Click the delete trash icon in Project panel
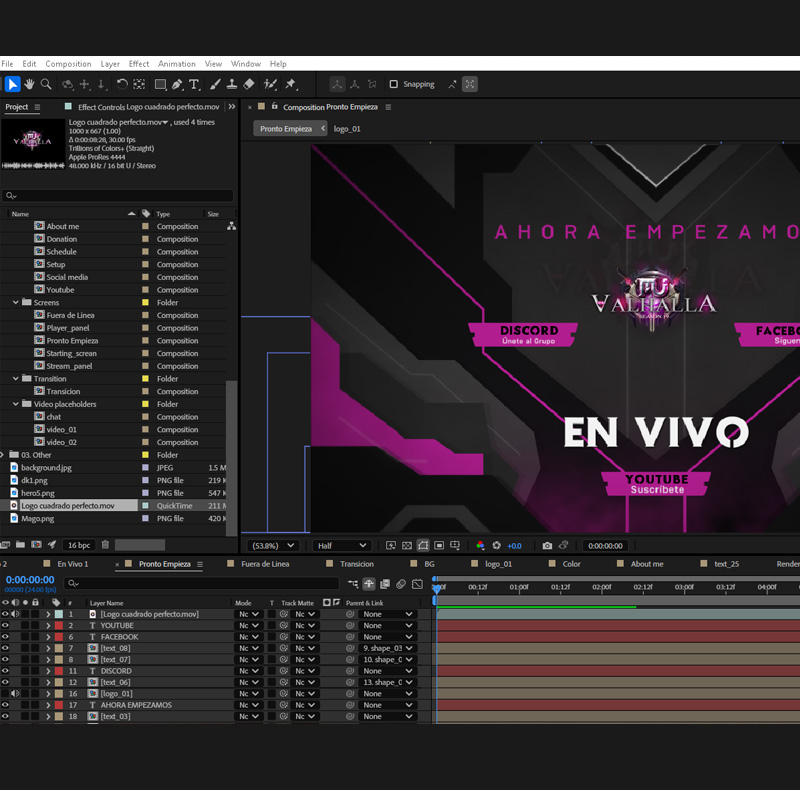 [105, 545]
